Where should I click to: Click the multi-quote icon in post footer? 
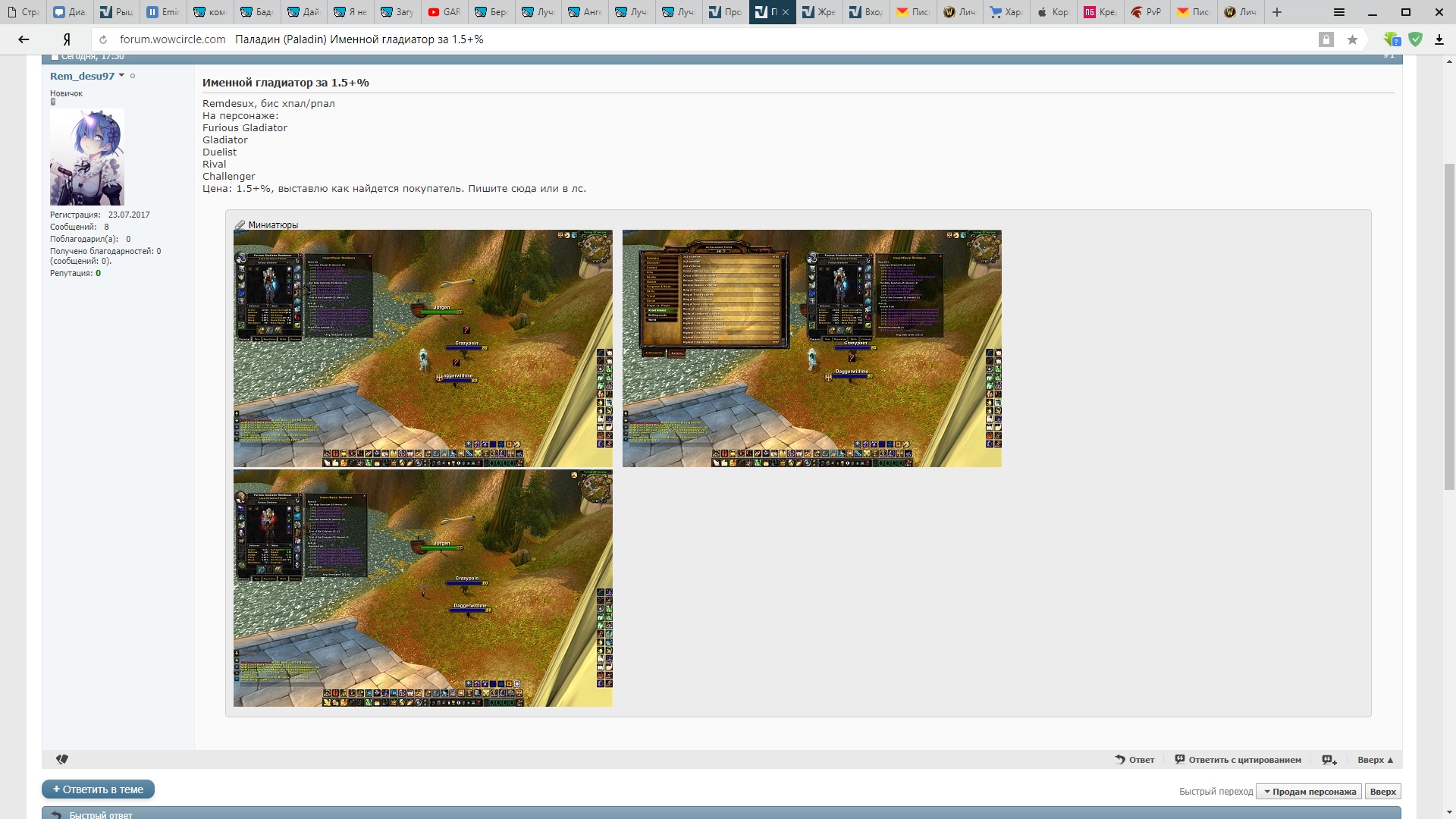point(1329,760)
